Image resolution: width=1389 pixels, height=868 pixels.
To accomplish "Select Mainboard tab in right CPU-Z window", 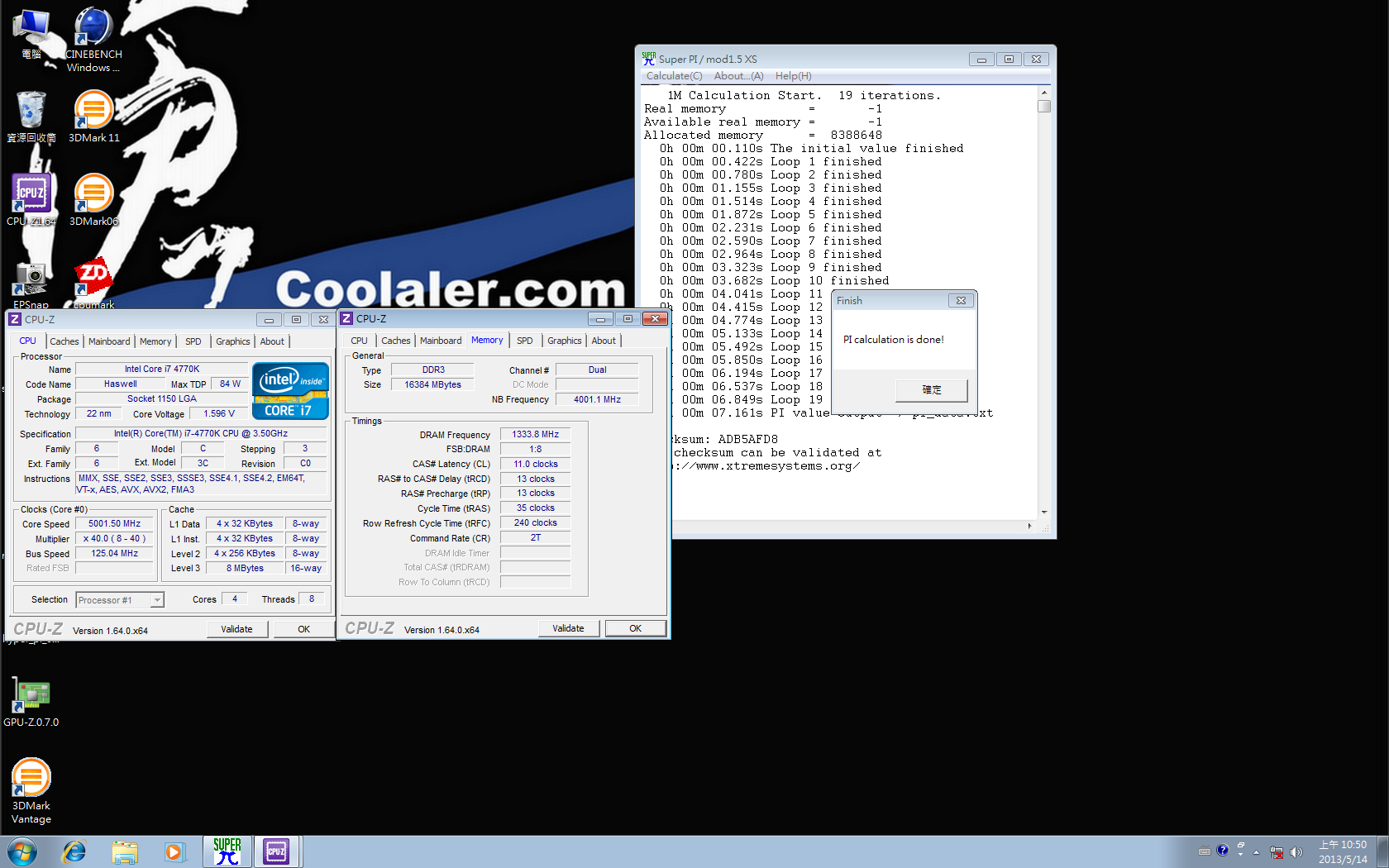I will pyautogui.click(x=441, y=341).
